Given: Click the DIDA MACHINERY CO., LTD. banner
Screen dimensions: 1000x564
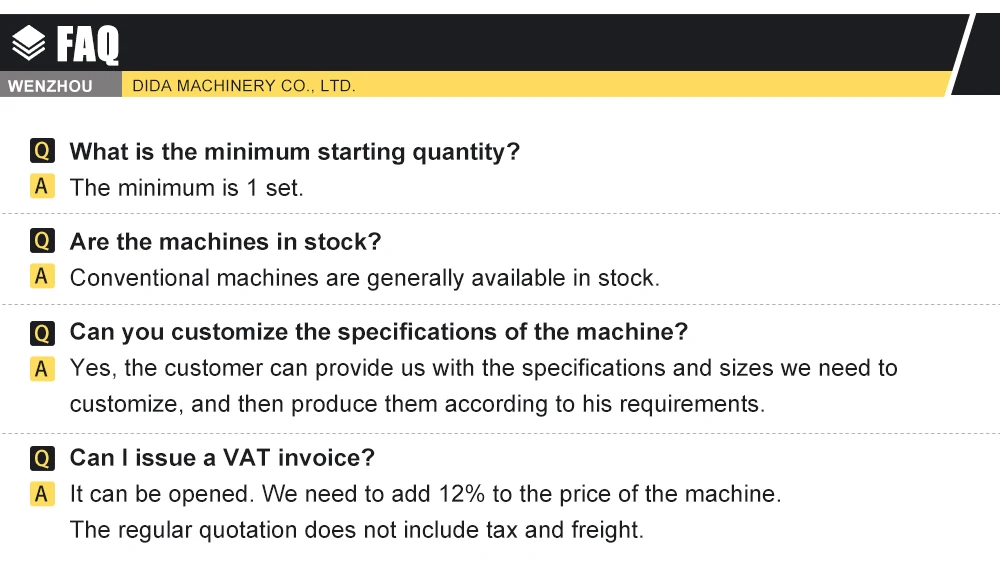Looking at the screenshot, I should [244, 86].
